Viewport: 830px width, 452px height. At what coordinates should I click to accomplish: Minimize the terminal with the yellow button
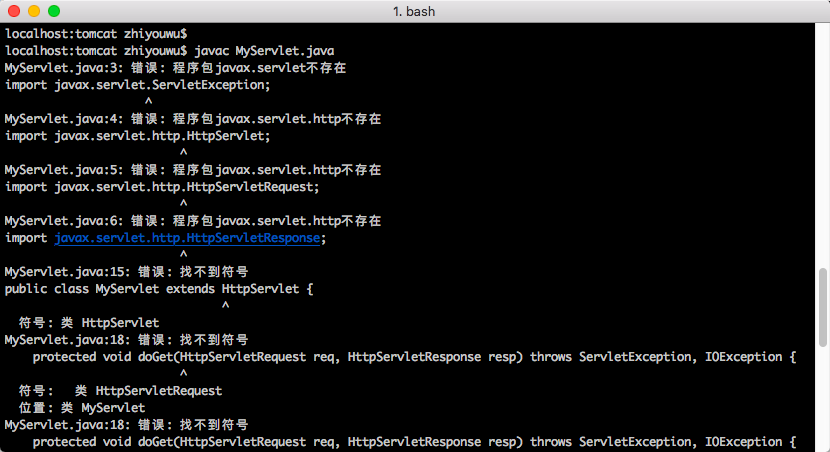(x=34, y=11)
